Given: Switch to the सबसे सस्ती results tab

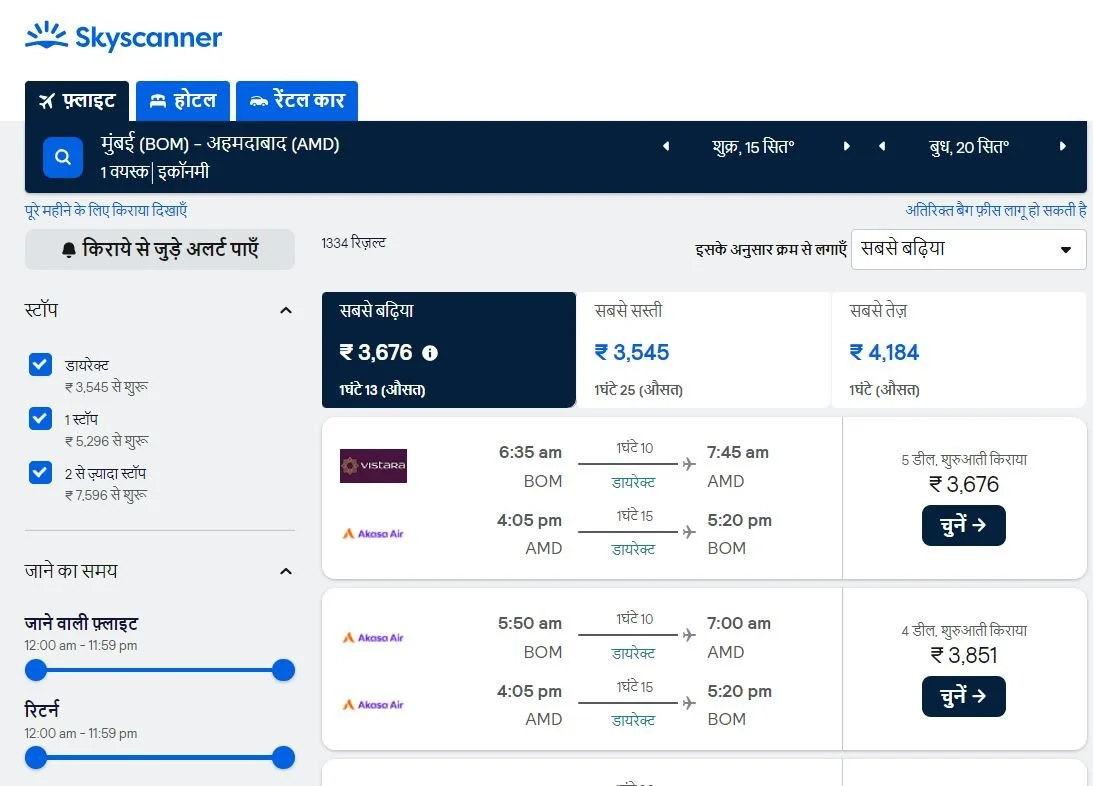Looking at the screenshot, I should (703, 349).
